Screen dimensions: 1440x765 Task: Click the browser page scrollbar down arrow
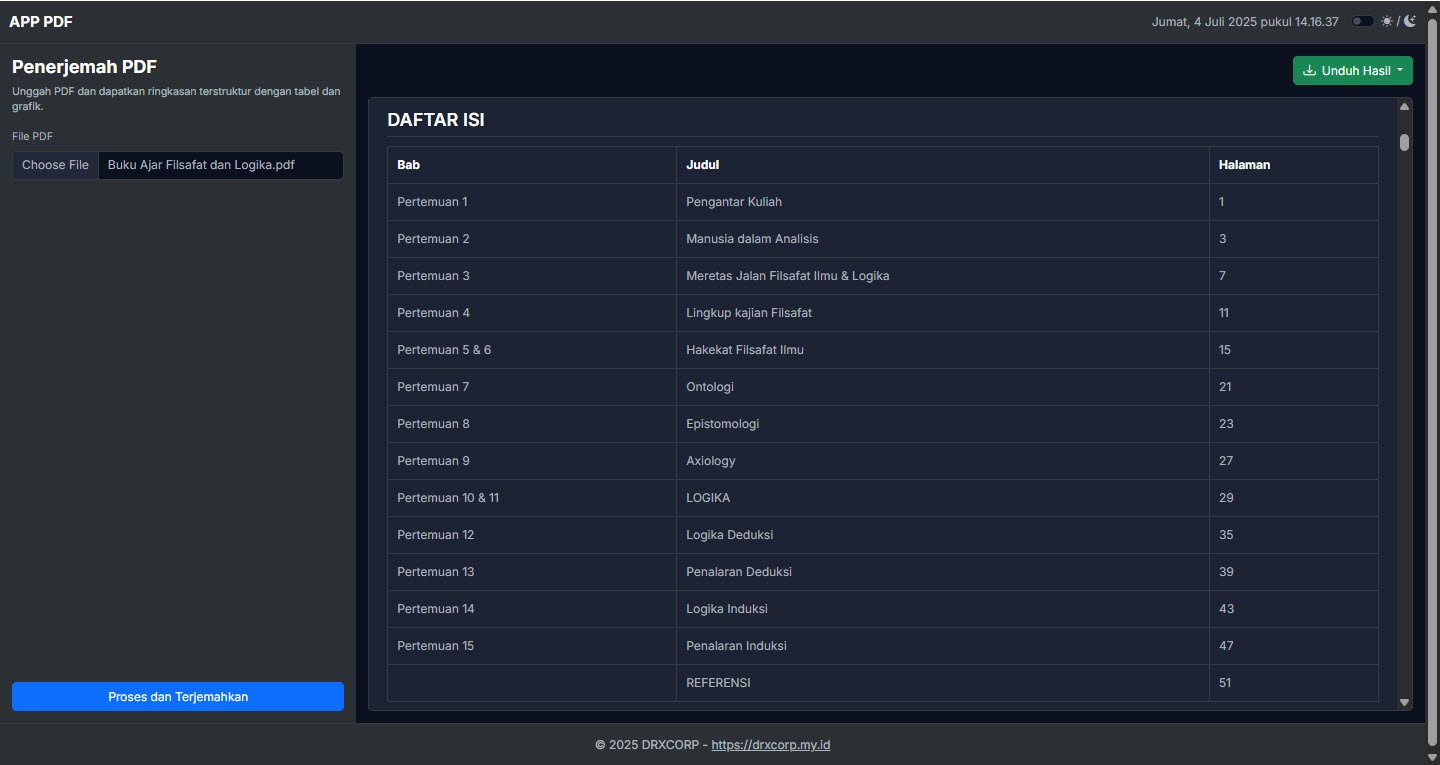point(1432,757)
